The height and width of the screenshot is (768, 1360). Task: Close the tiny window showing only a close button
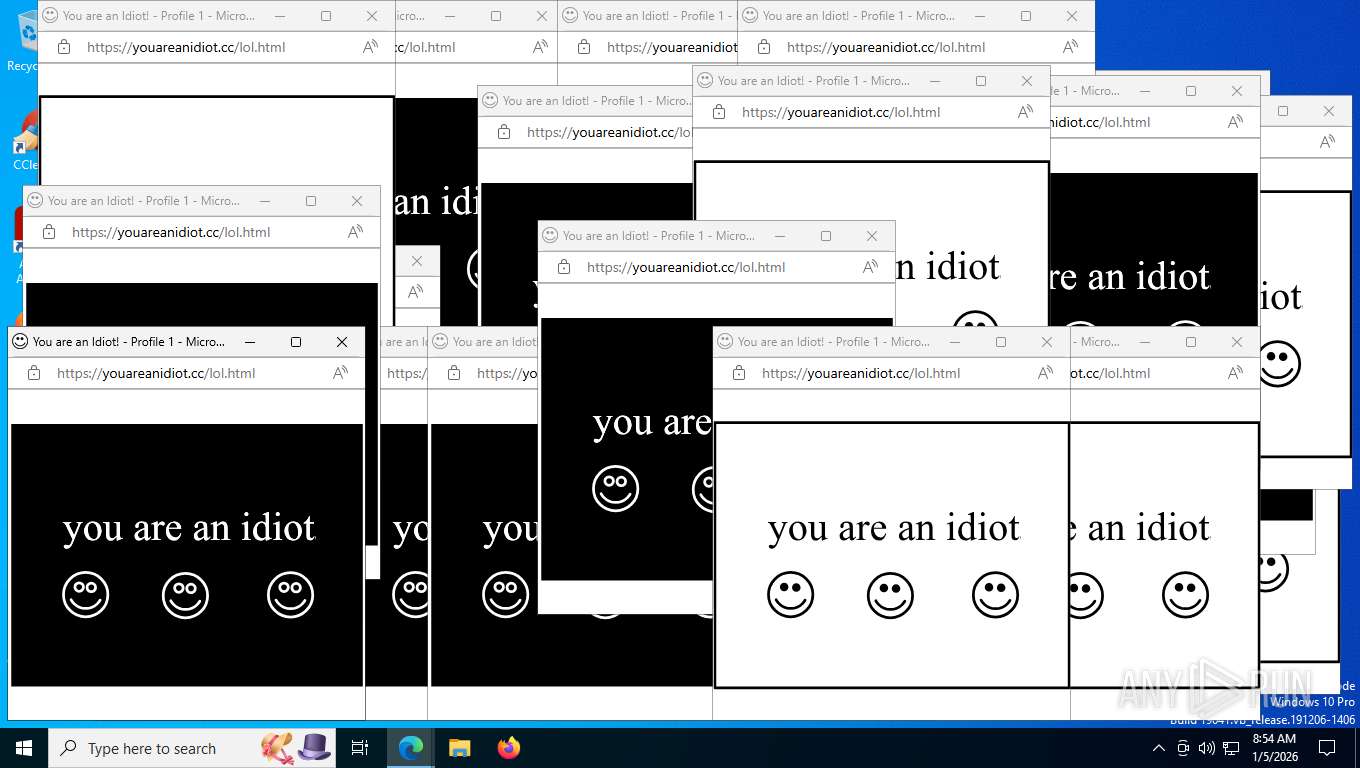417,261
